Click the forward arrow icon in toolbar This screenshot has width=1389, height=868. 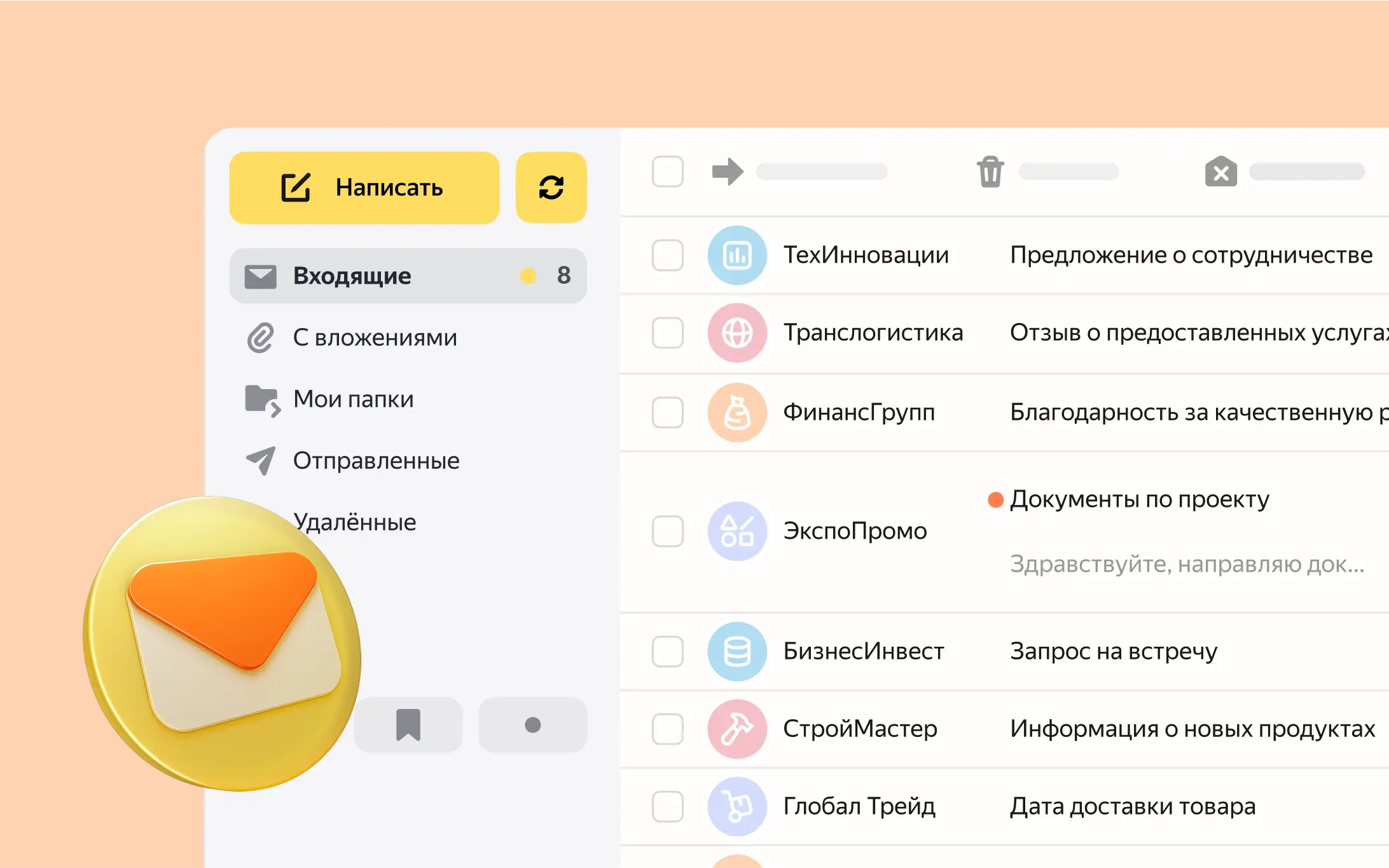[728, 172]
